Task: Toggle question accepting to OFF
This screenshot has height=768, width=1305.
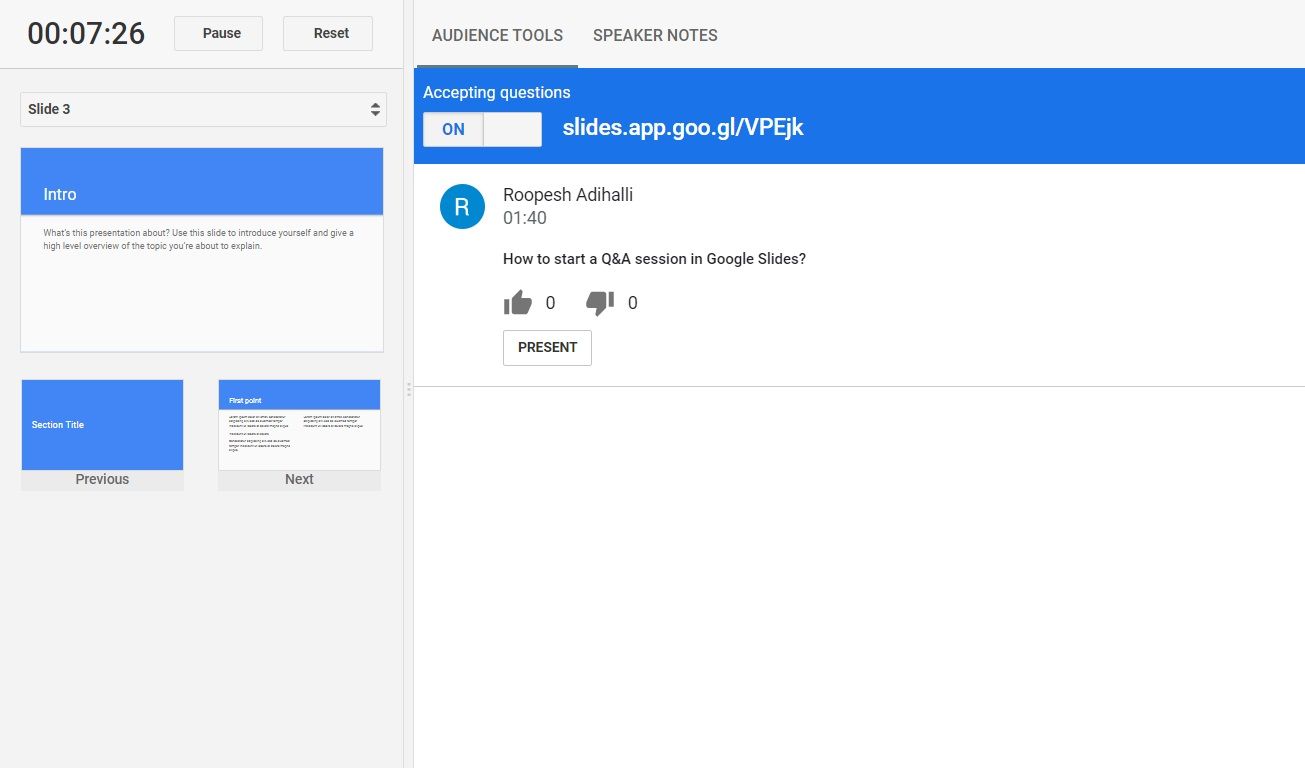Action: (x=513, y=129)
